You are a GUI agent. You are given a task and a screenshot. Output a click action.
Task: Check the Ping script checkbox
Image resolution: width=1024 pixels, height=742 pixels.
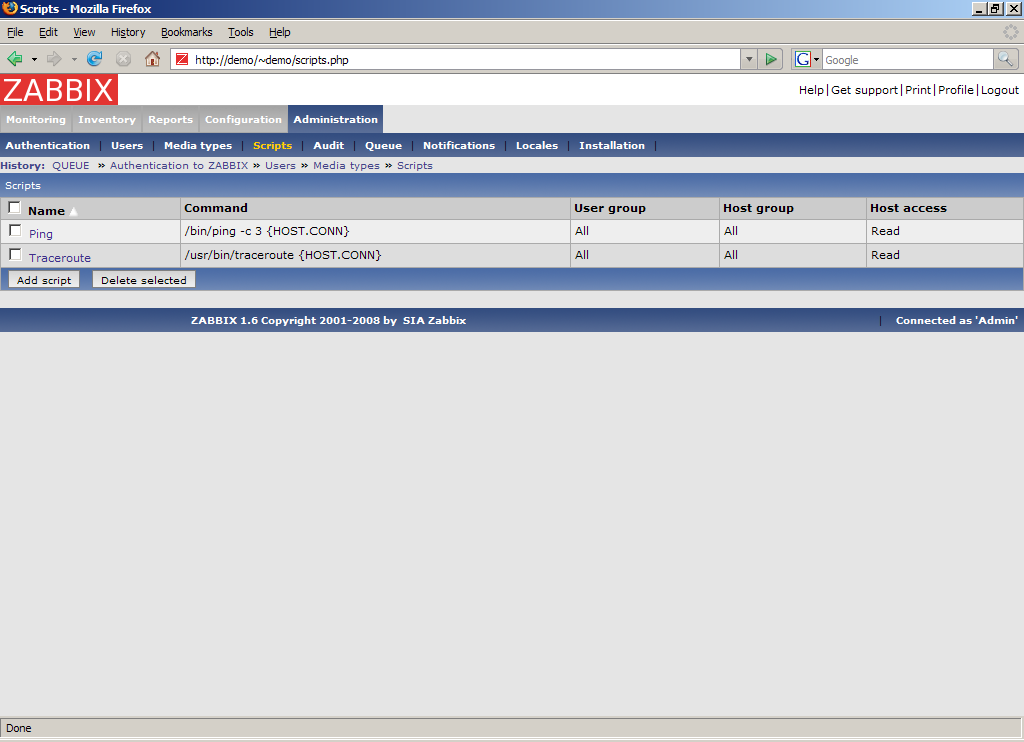pyautogui.click(x=15, y=231)
